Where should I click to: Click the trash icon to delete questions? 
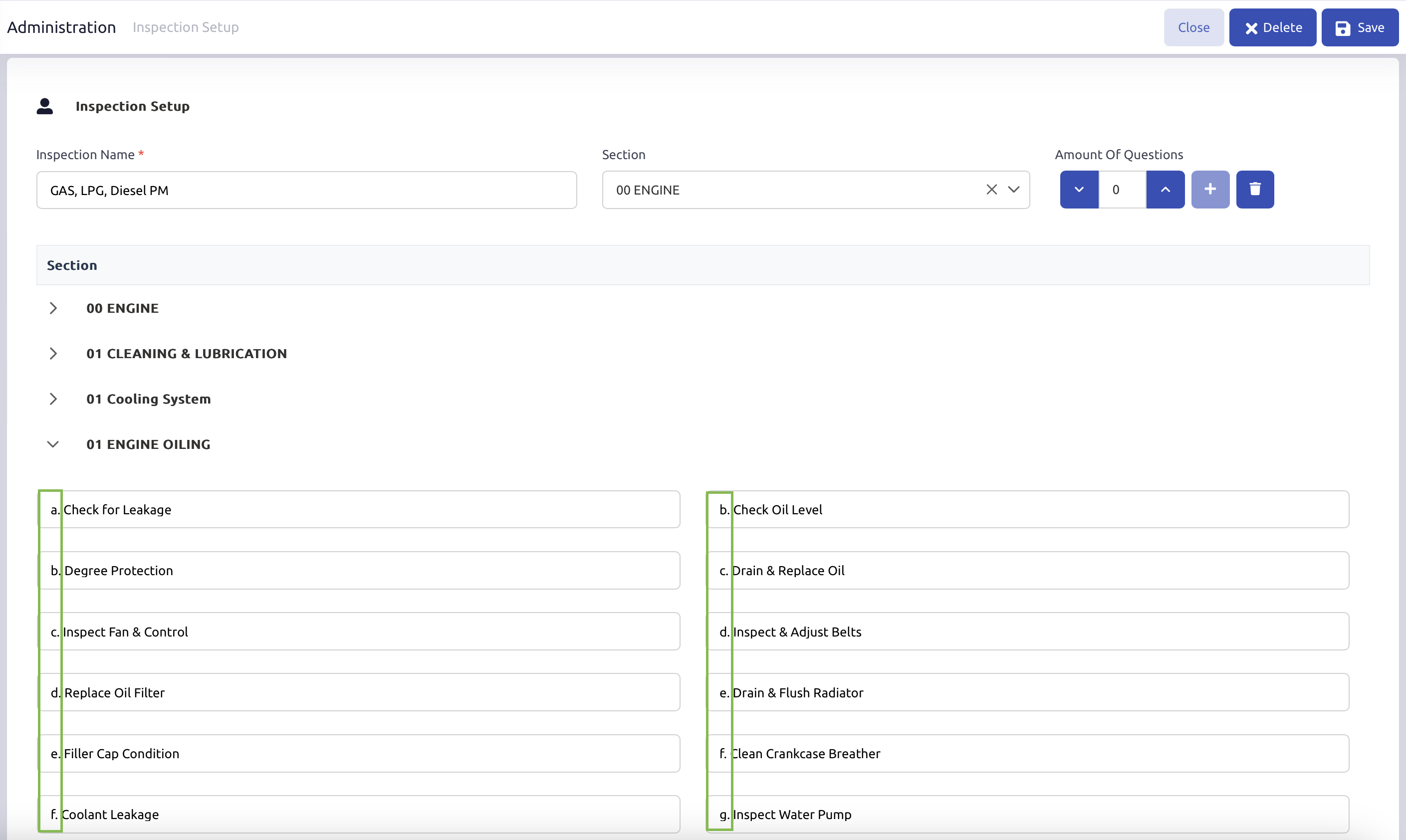coord(1254,190)
